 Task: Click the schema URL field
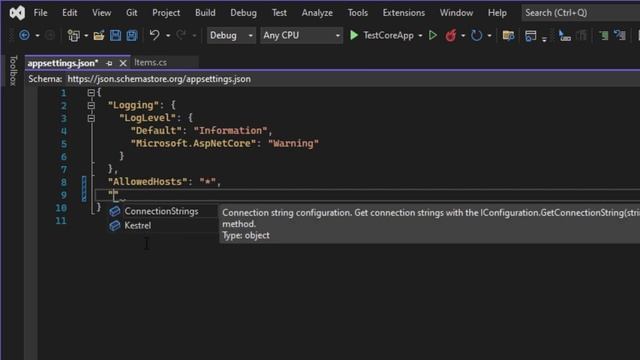[159, 79]
